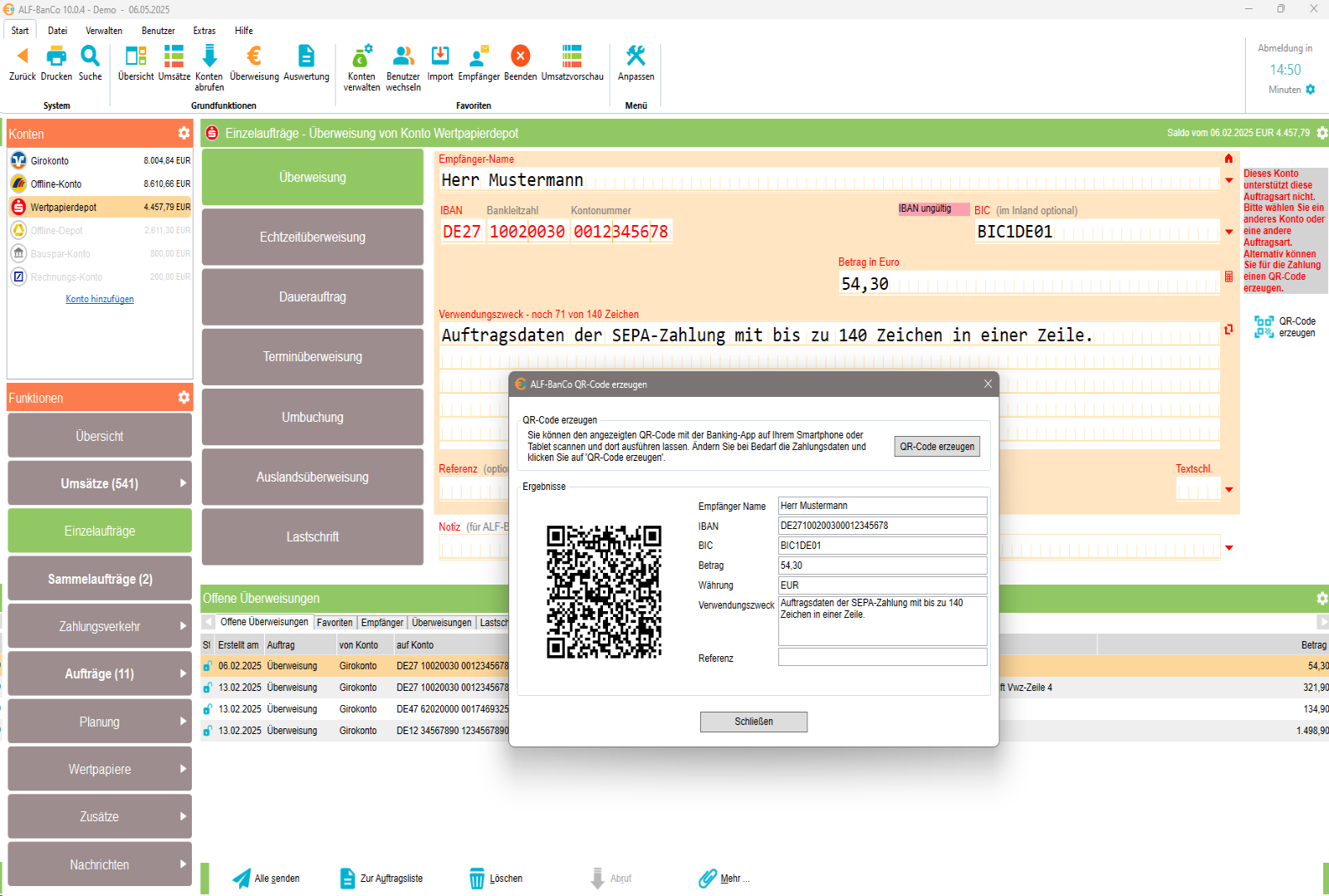Expand the Aufträge (11) submenu
This screenshot has width=1329, height=896.
tap(183, 673)
